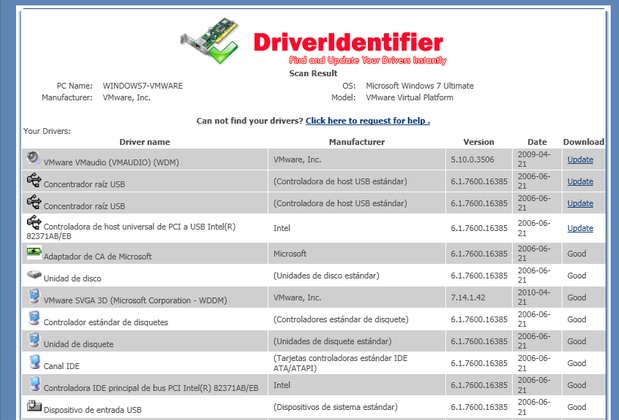Image resolution: width=619 pixels, height=420 pixels.
Task: Click the Driver name column header
Action: pos(144,142)
